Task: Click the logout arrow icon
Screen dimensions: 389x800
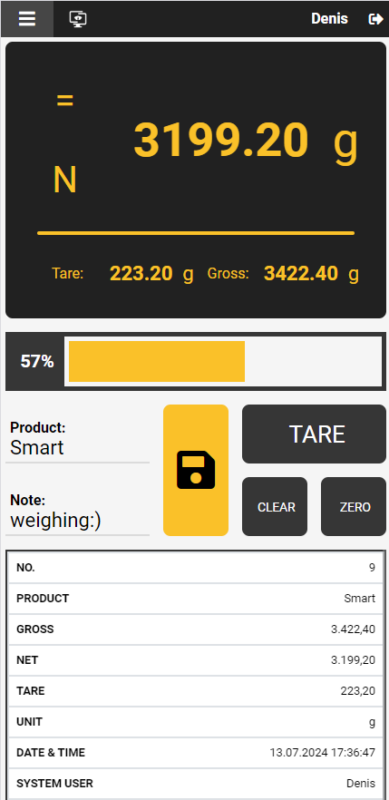Action: 376,19
